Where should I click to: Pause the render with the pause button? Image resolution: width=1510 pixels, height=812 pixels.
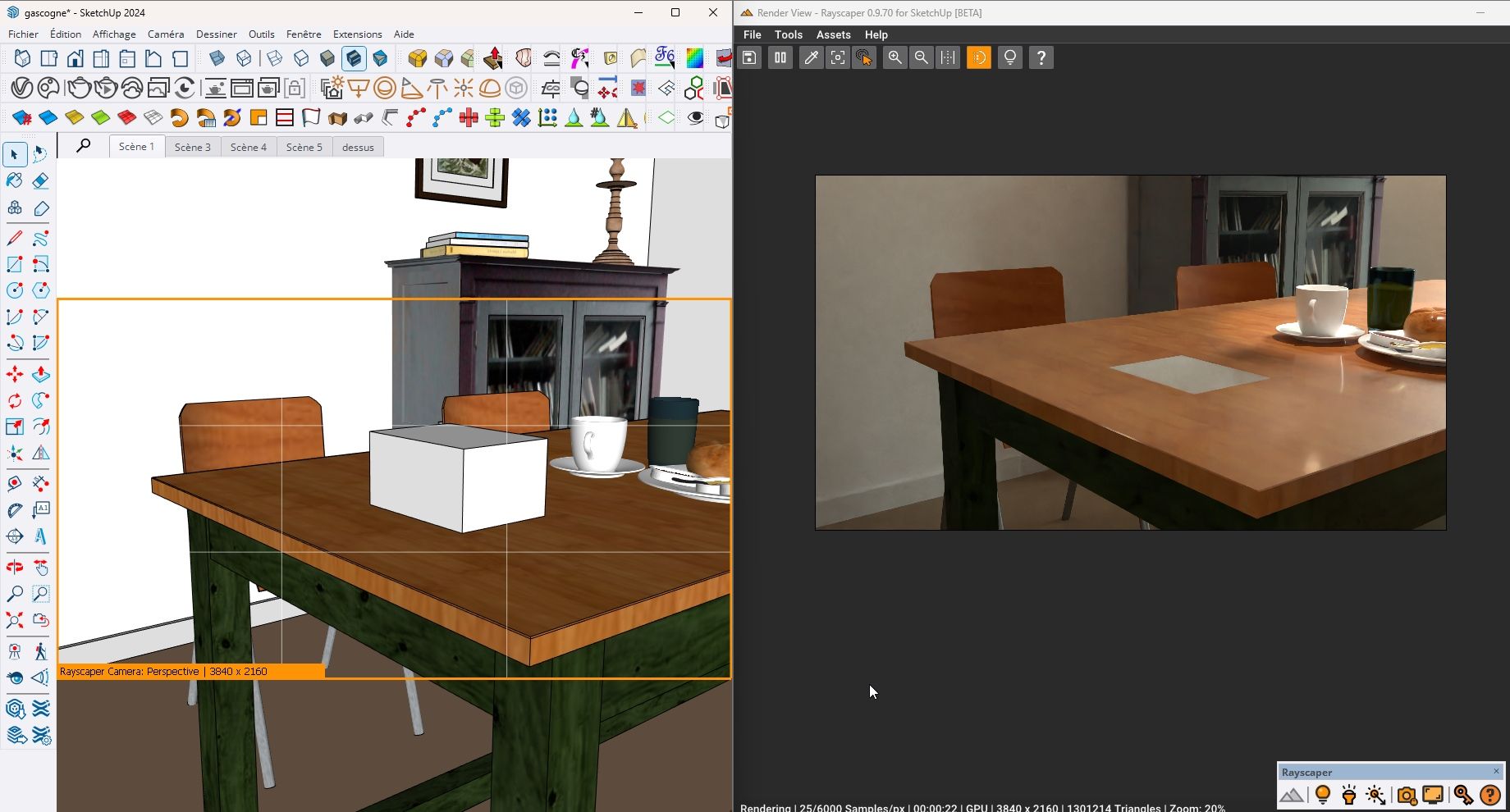780,57
